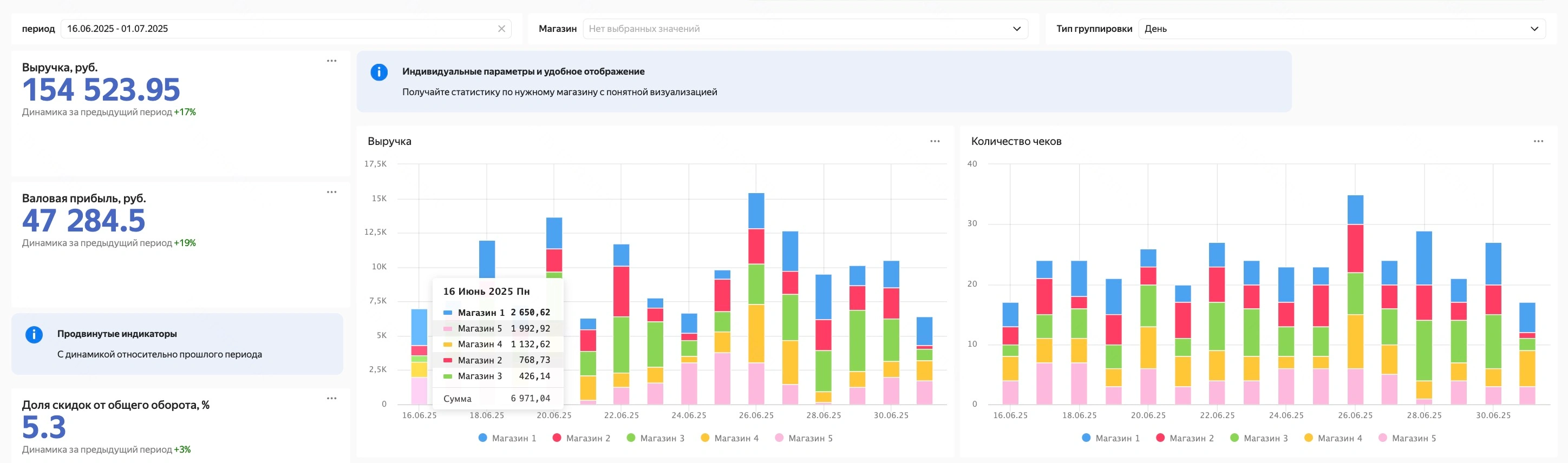
Task: Click Магазин 4 row showing 1 132,62 in tooltip
Action: pos(497,345)
